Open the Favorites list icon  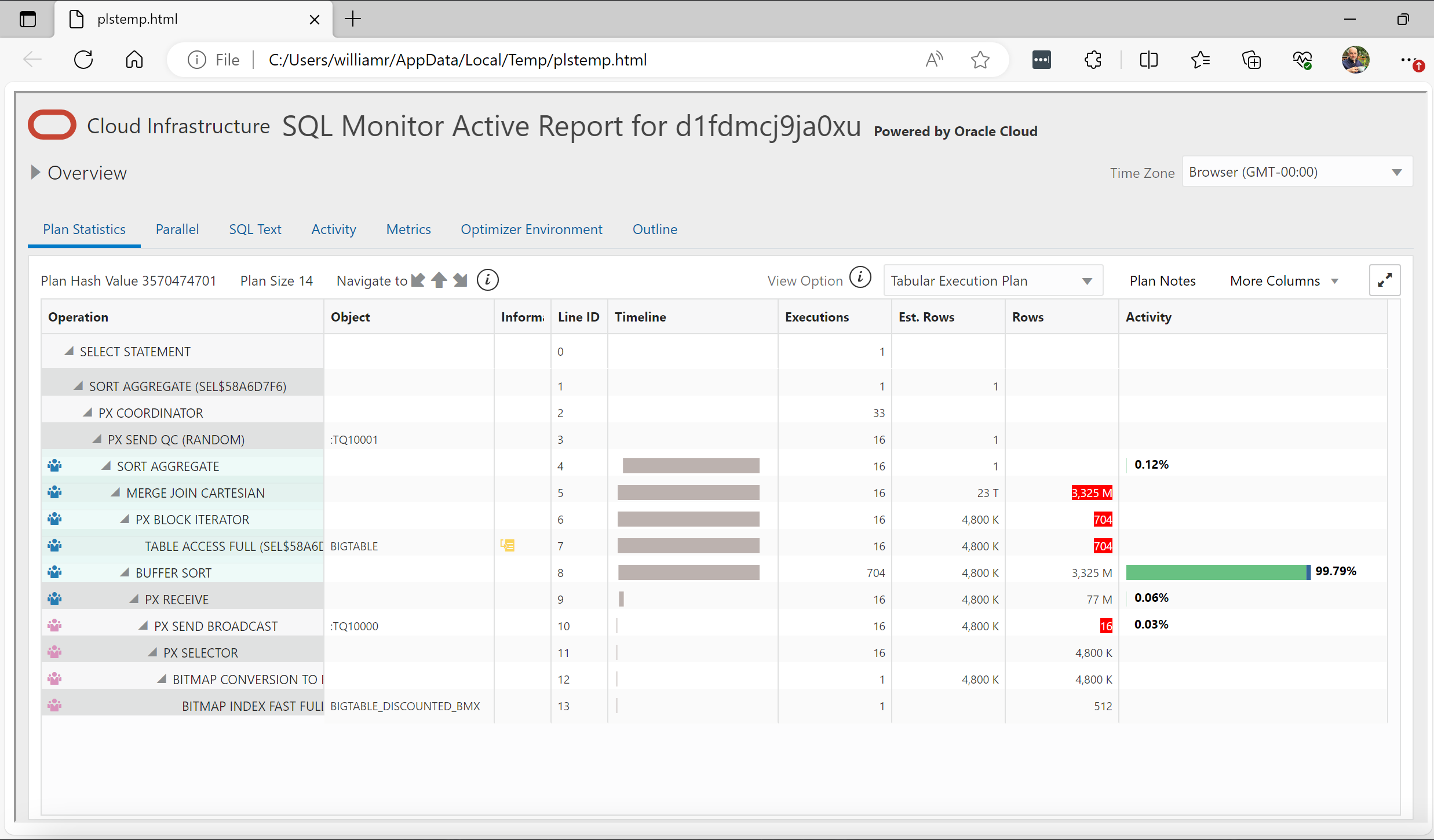(1200, 60)
